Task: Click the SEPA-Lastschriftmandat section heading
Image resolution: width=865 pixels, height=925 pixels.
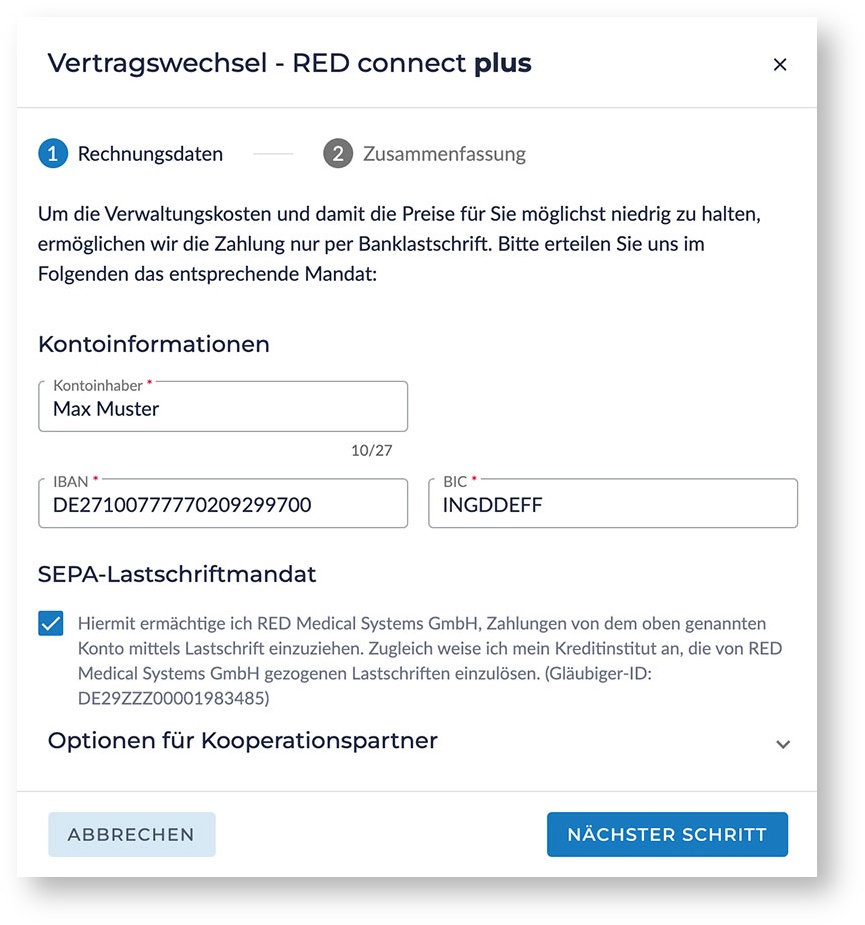Action: 177,574
